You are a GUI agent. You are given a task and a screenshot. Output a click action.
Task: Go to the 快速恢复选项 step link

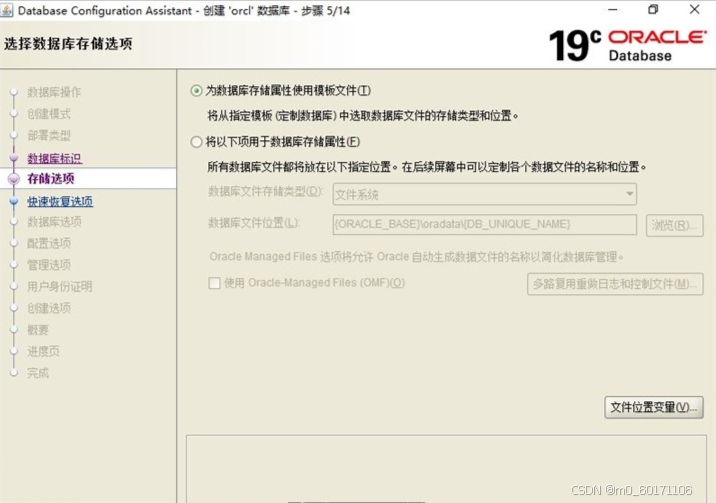(x=60, y=201)
